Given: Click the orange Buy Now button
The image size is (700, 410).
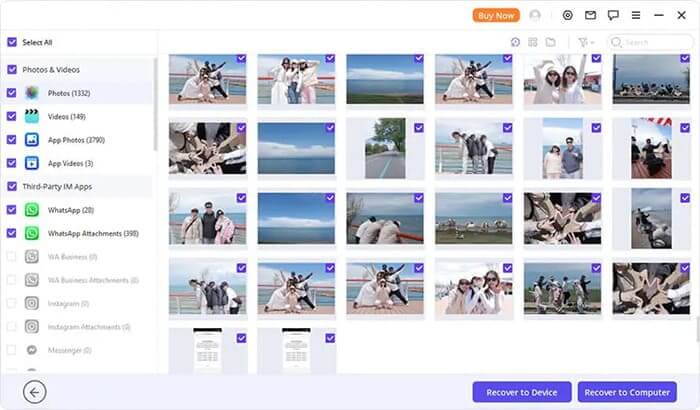Looking at the screenshot, I should [496, 16].
